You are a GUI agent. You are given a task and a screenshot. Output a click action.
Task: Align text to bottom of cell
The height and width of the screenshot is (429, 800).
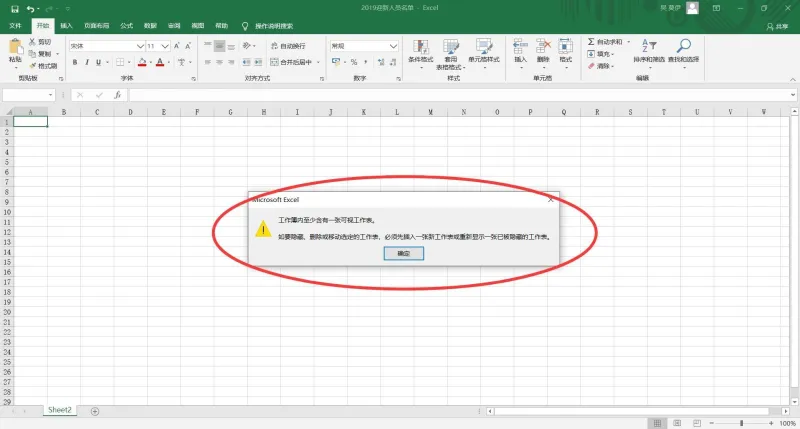(231, 46)
